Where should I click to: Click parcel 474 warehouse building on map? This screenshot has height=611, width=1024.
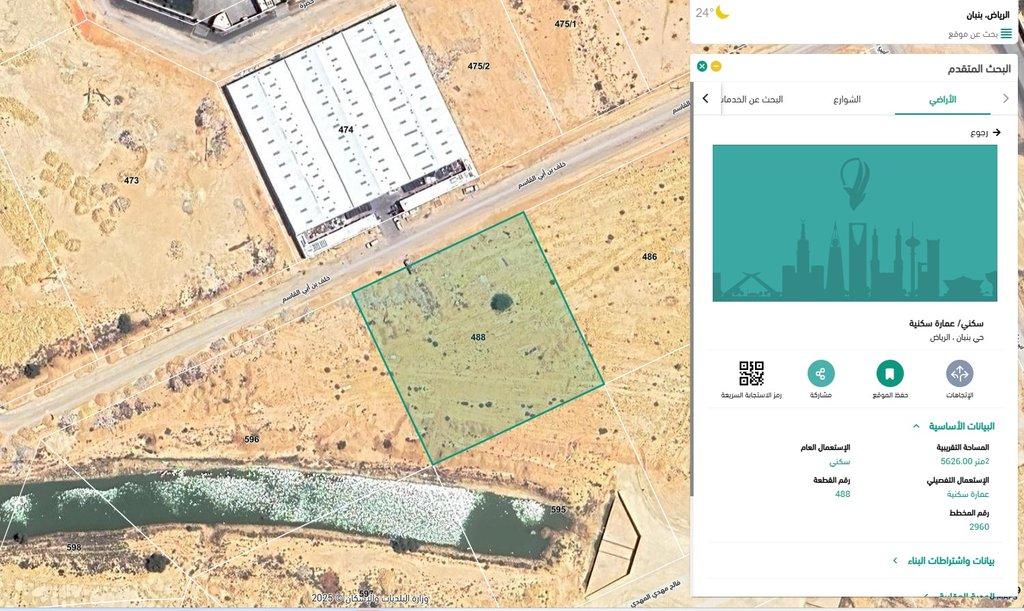click(x=345, y=130)
